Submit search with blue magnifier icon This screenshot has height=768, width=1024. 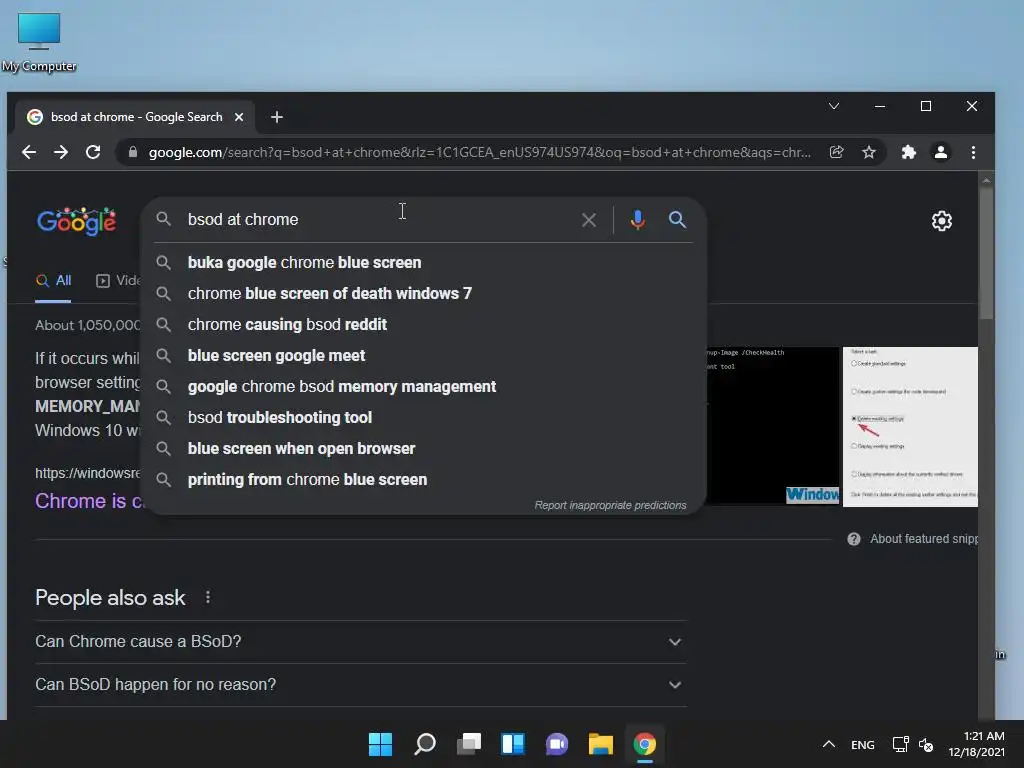677,219
